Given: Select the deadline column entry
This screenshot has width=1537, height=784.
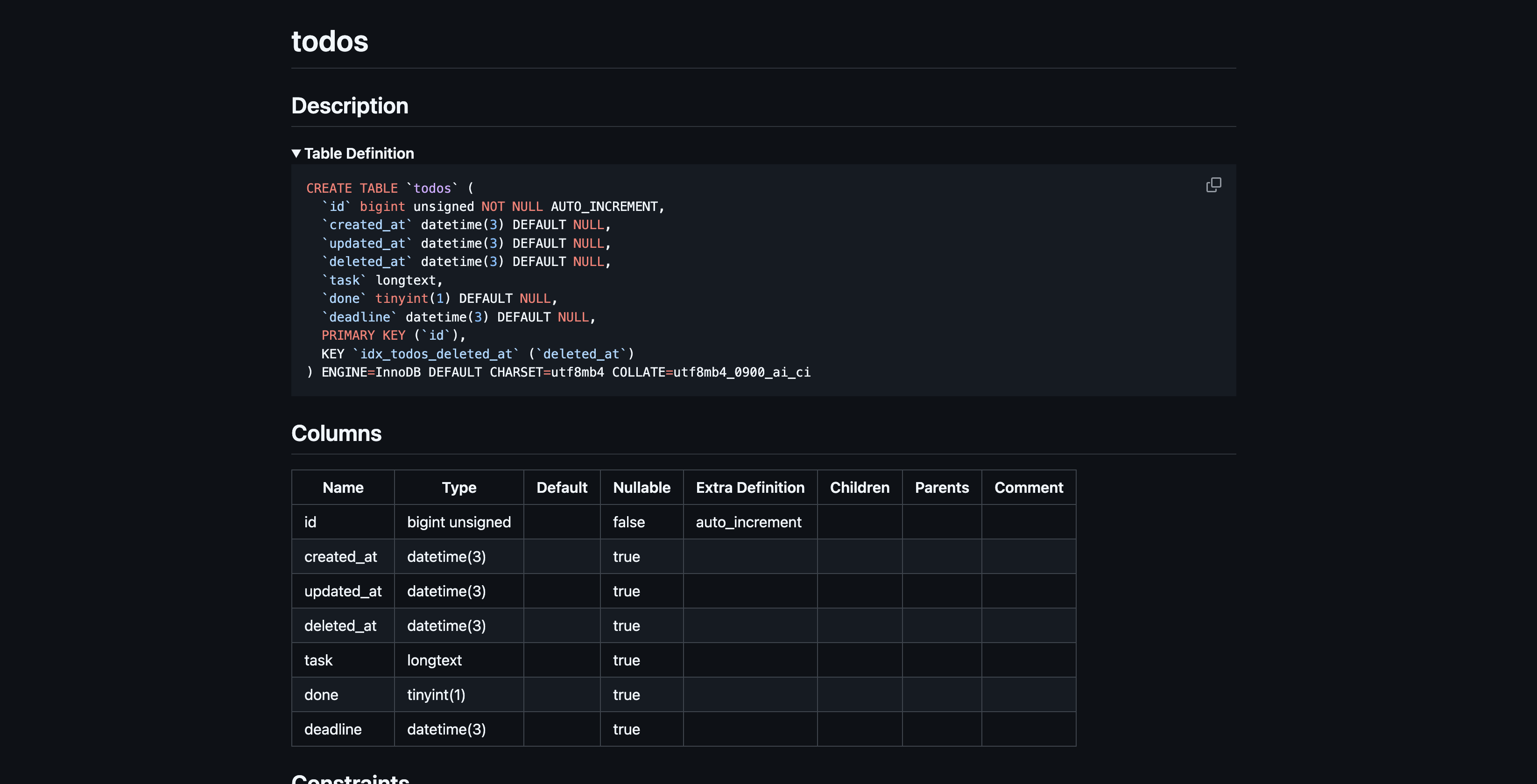Looking at the screenshot, I should coord(333,729).
